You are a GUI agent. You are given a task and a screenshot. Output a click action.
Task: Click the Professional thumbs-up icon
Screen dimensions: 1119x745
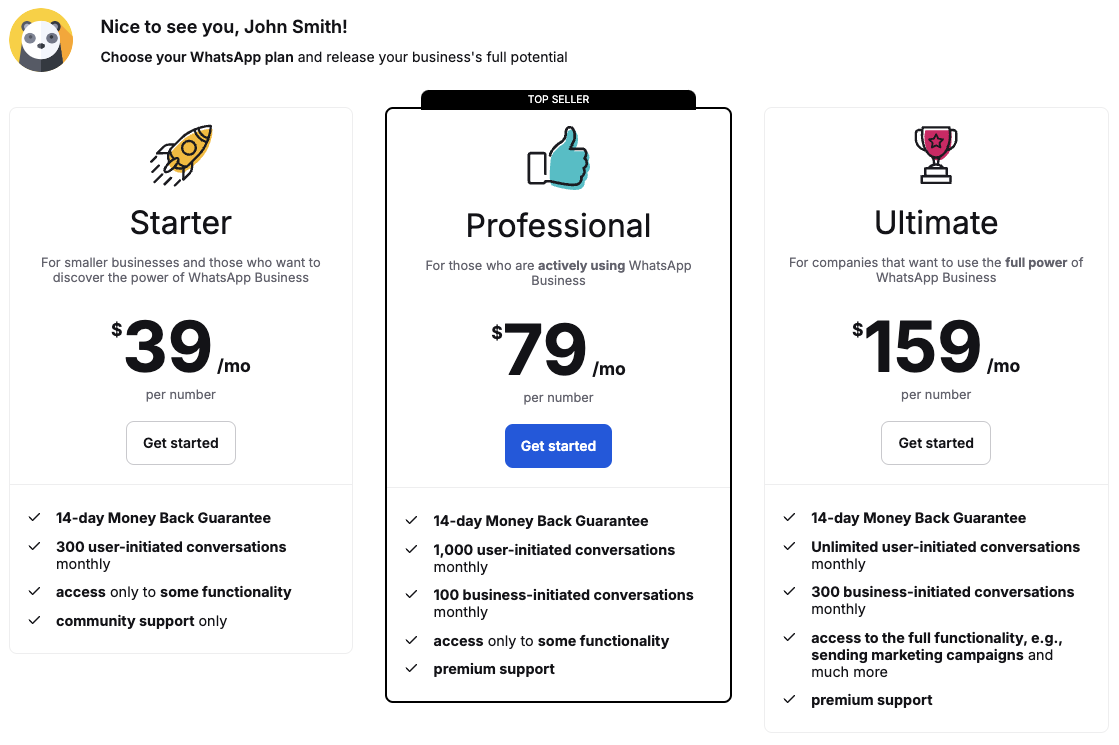558,157
